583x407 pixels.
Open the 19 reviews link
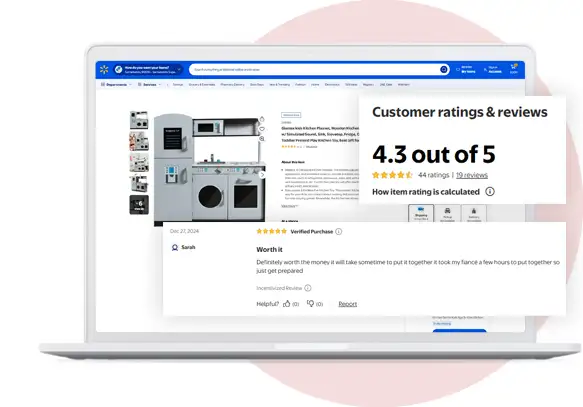pos(472,175)
